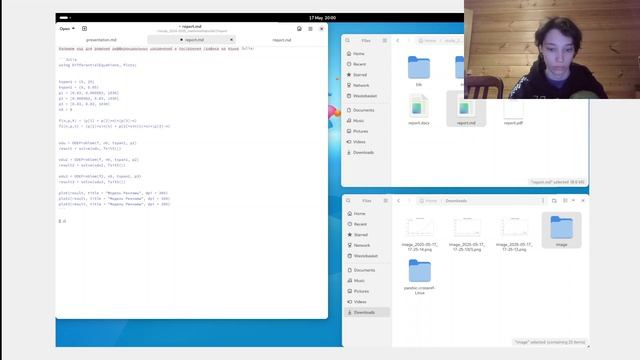
Task: Open the path bar kebab menu in lower Files
Action: click(543, 200)
